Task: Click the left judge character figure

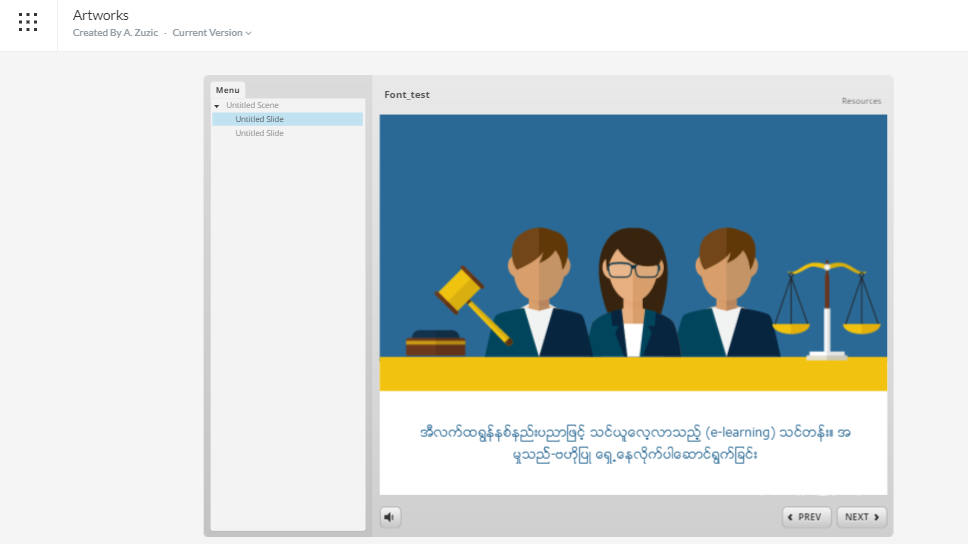Action: (538, 294)
